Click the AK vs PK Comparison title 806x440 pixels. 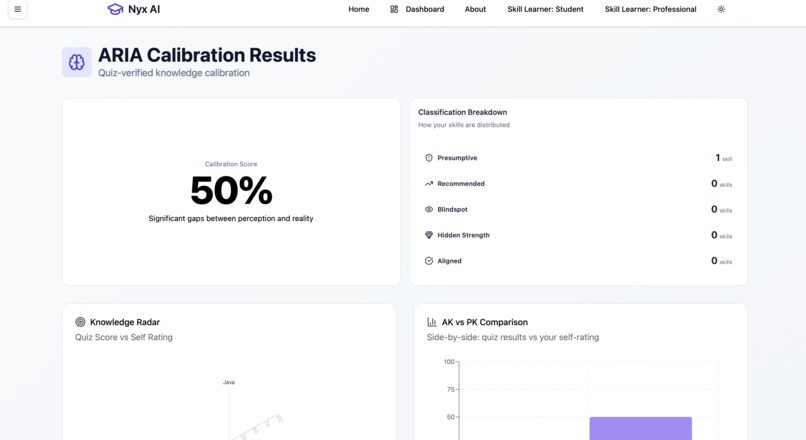[x=485, y=322]
